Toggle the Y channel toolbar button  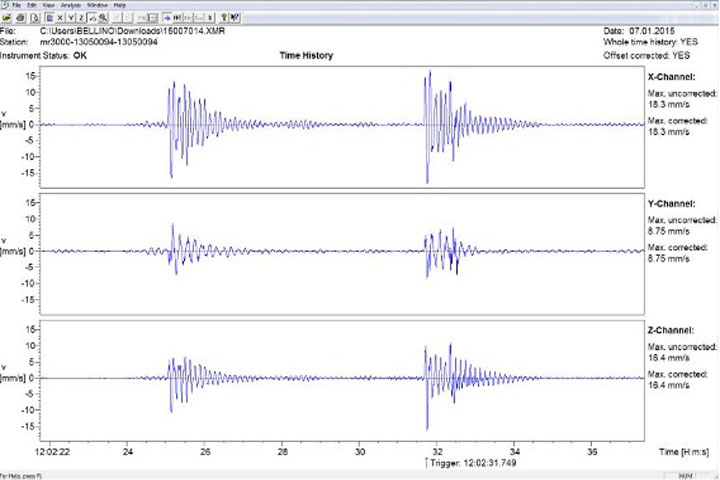click(x=71, y=17)
